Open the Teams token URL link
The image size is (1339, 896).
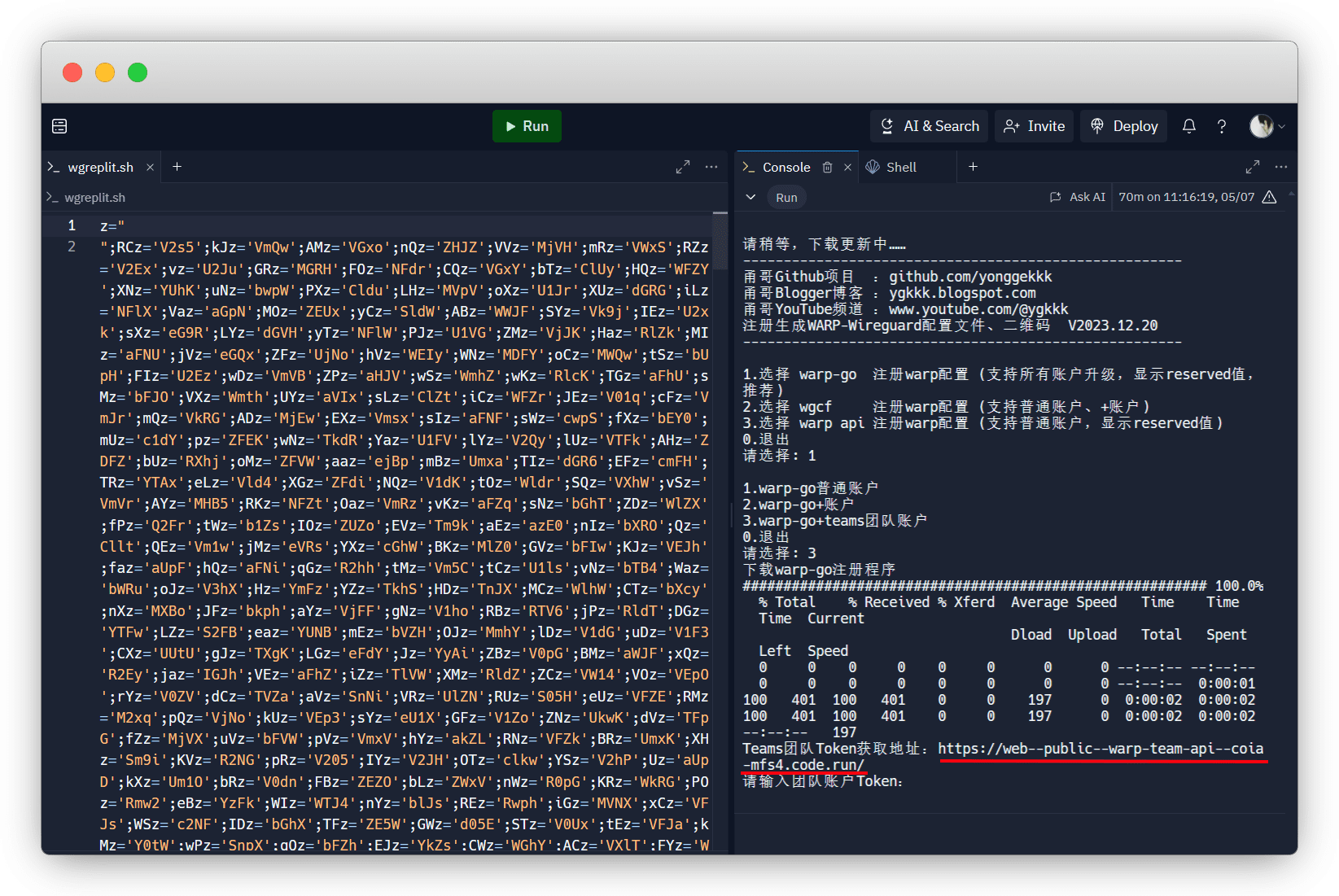(x=1100, y=749)
